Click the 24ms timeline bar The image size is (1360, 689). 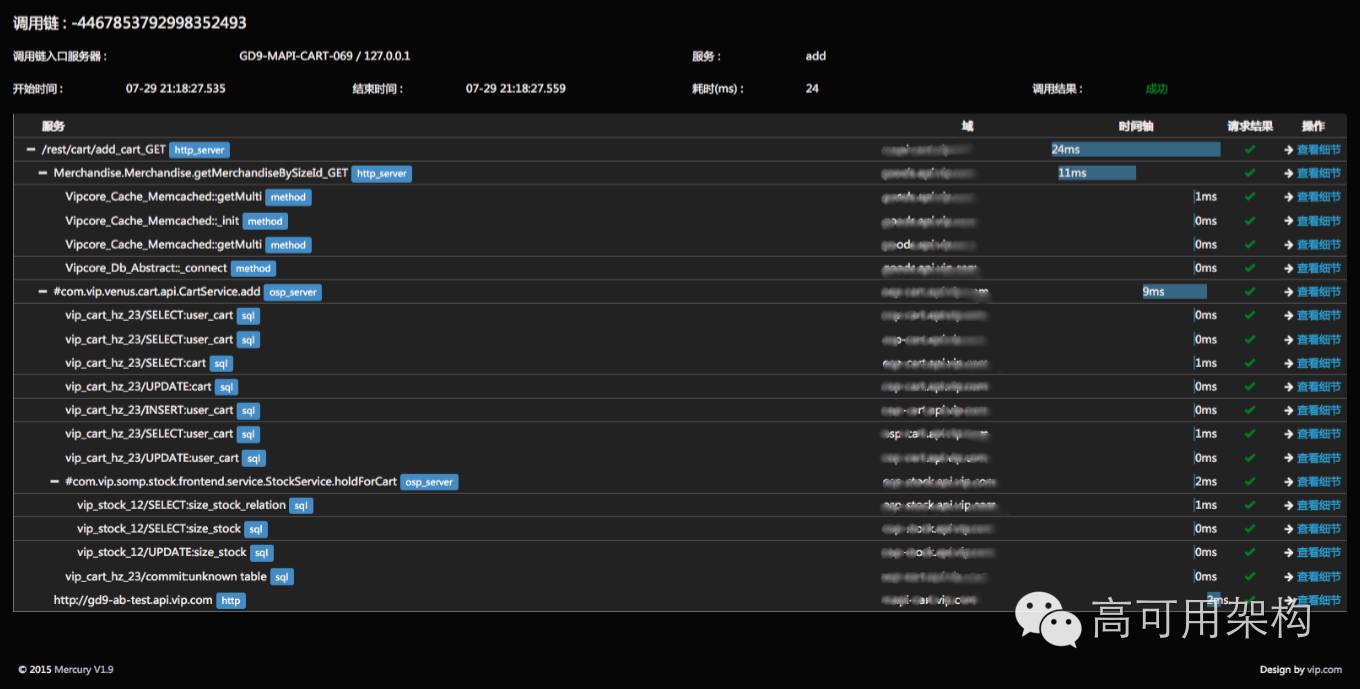point(1135,149)
